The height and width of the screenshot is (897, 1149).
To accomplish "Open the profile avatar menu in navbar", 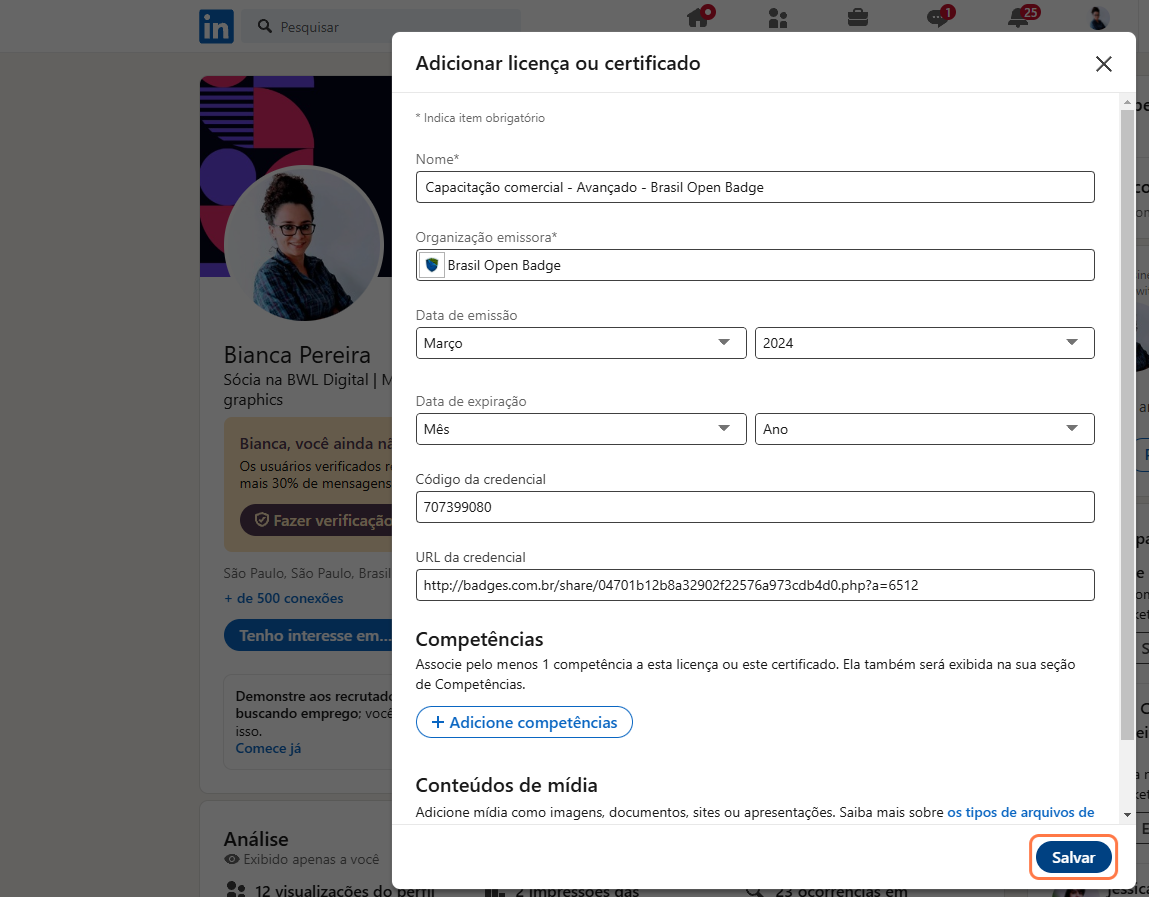I will tap(1098, 18).
